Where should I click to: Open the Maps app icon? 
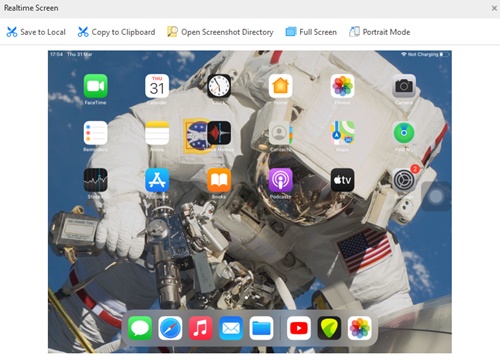click(342, 133)
